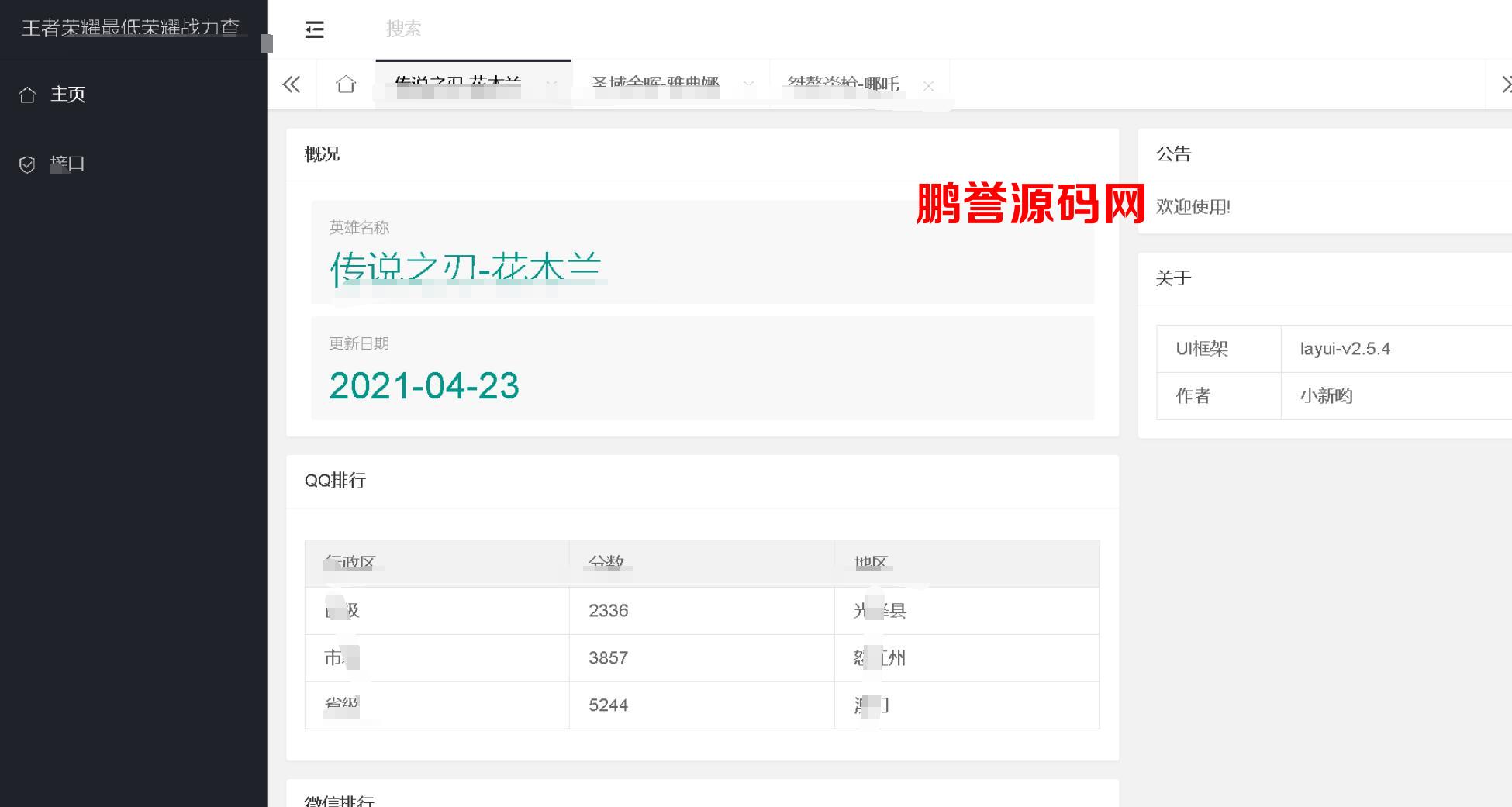1512x807 pixels.
Task: Click the layui-v2.5.4 value cell
Action: (x=1396, y=349)
